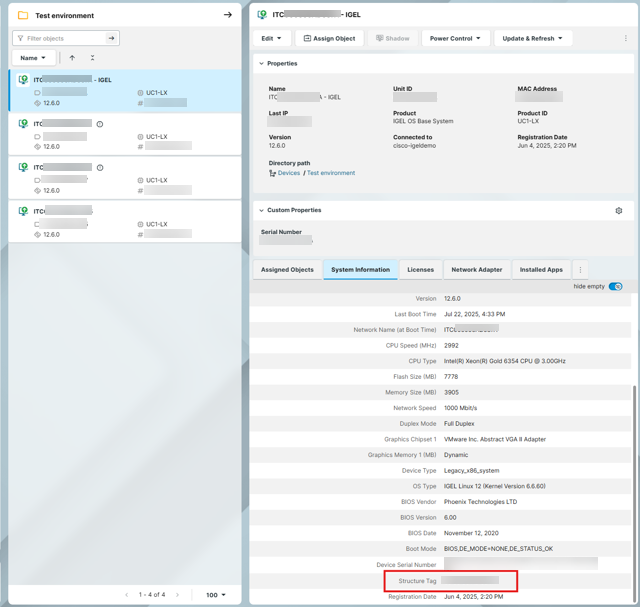Show more tabs via the three-dot overflow

coord(580,270)
